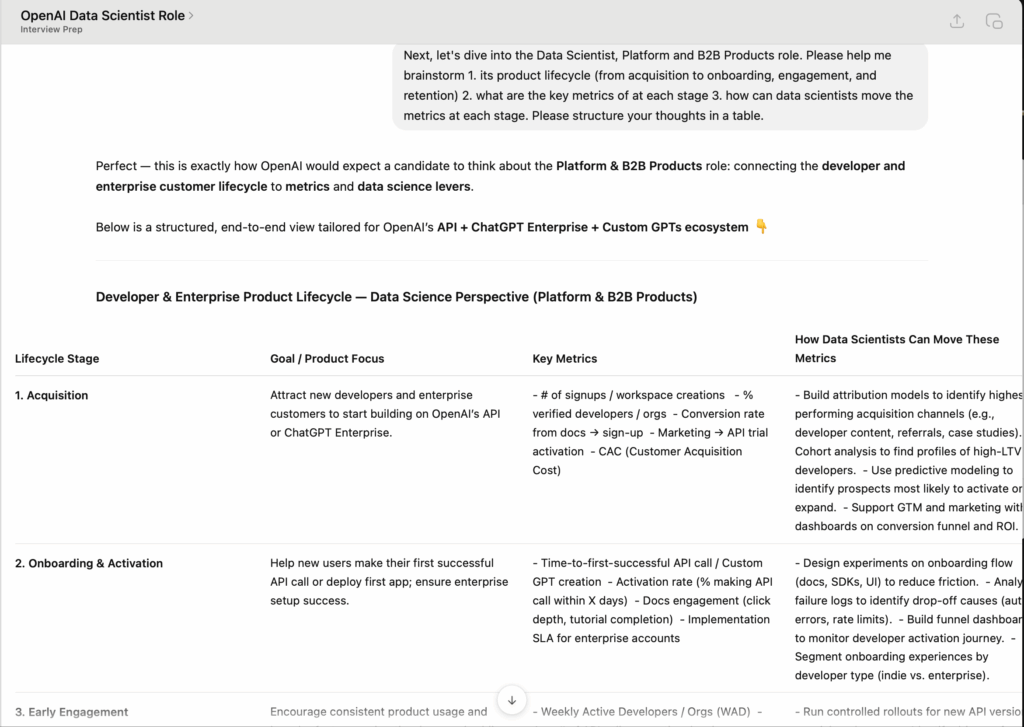
Task: Click the Key Metrics column header
Action: (x=565, y=359)
